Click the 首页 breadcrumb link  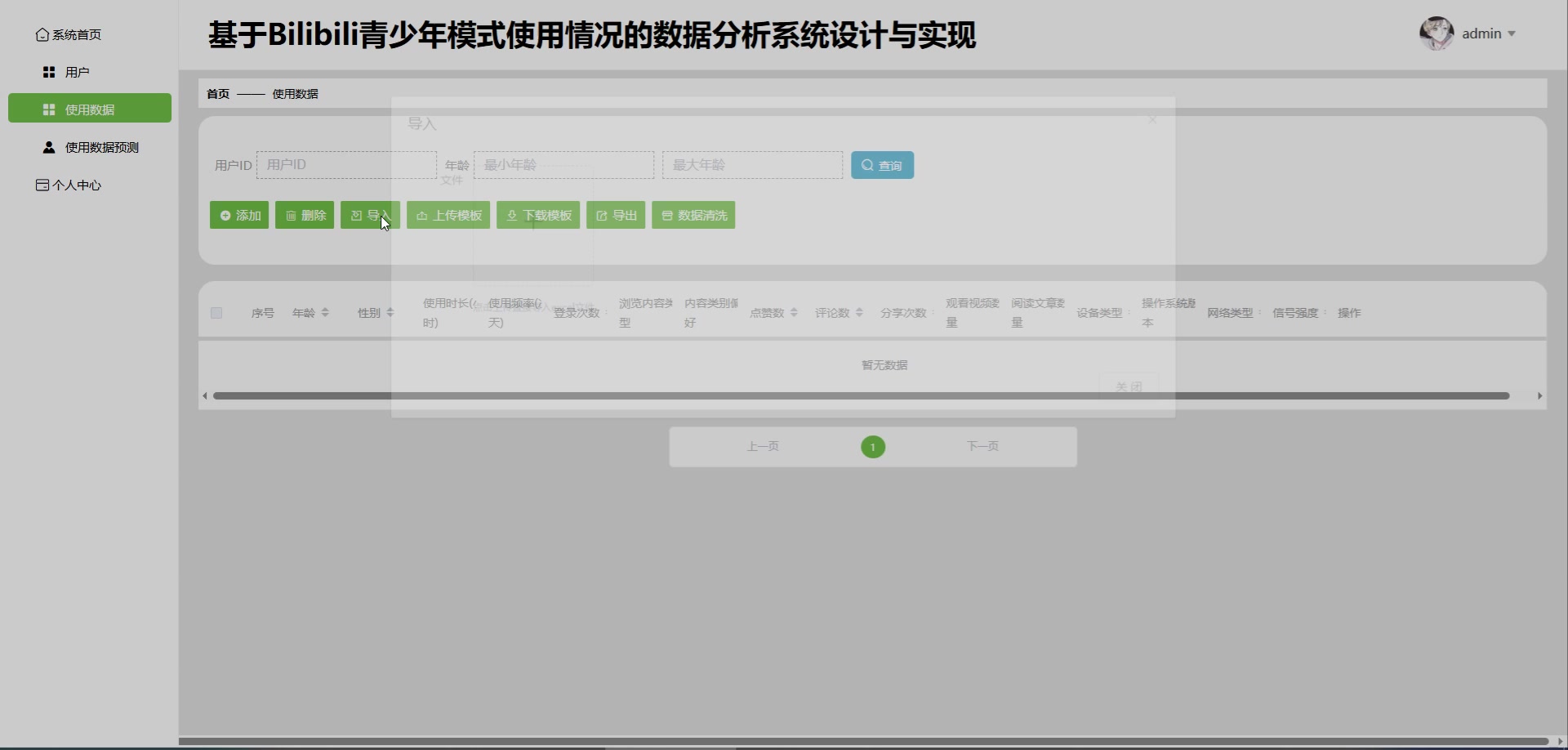(218, 94)
